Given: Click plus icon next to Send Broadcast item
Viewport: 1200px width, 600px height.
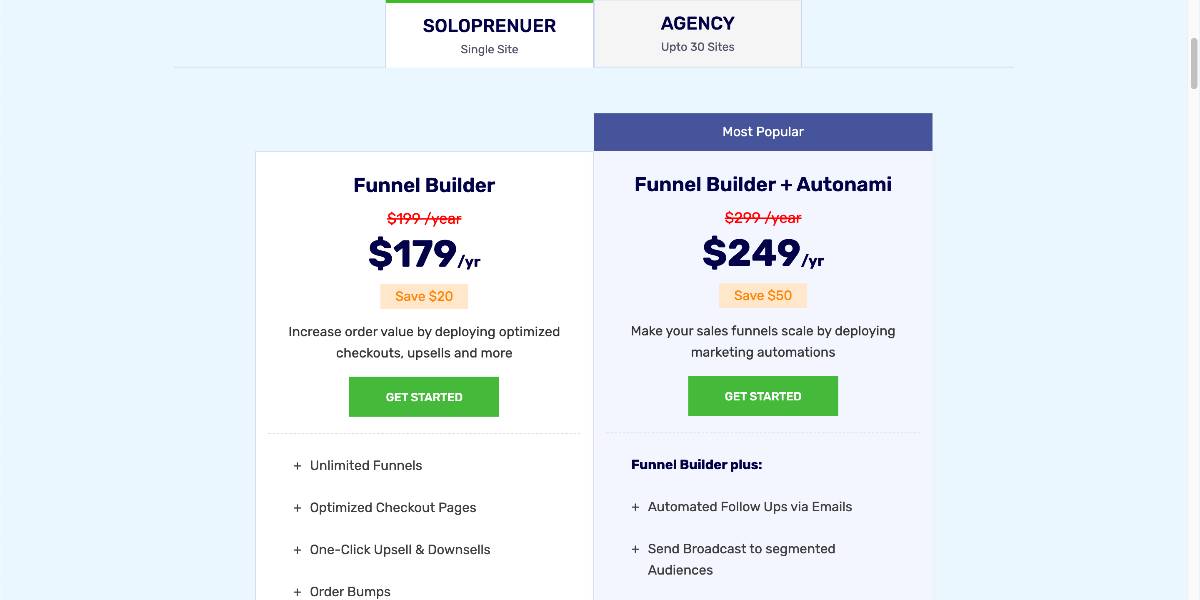Looking at the screenshot, I should 635,549.
